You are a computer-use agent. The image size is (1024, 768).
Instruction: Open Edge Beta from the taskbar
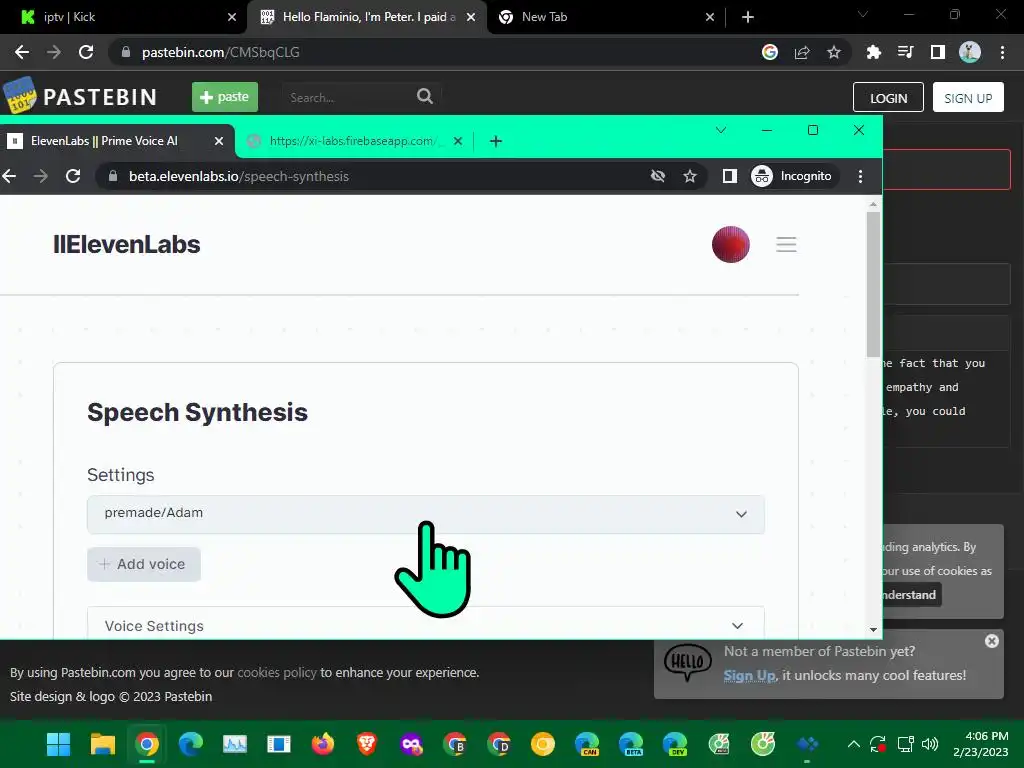[631, 744]
